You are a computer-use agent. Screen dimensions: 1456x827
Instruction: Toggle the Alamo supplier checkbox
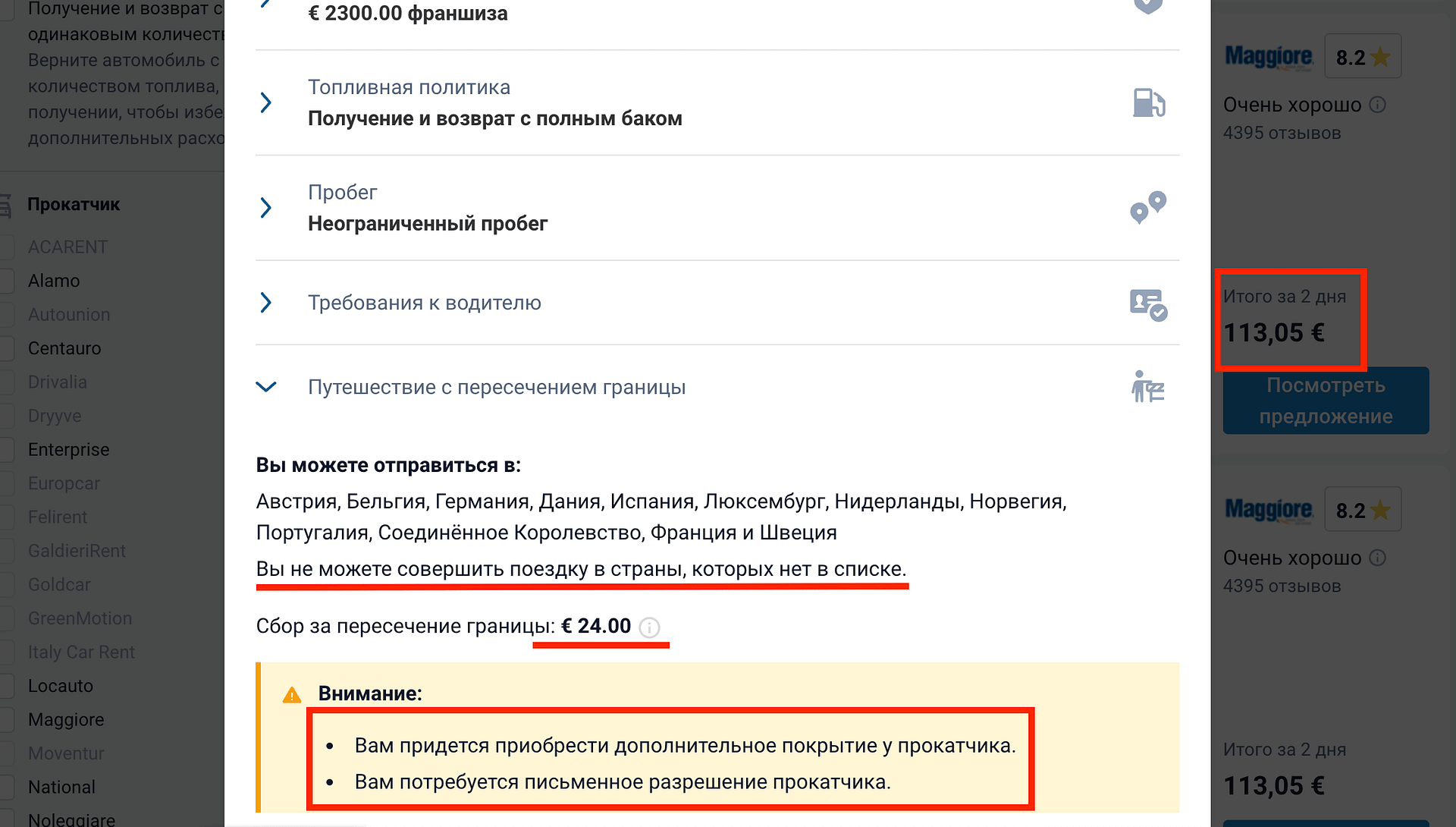pos(7,281)
